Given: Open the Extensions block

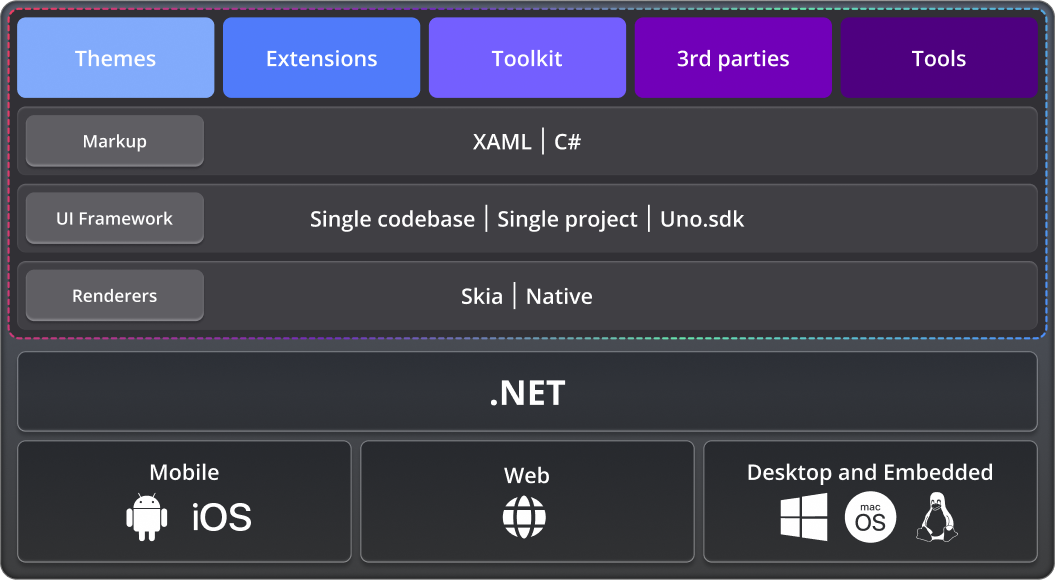Looking at the screenshot, I should (x=321, y=58).
